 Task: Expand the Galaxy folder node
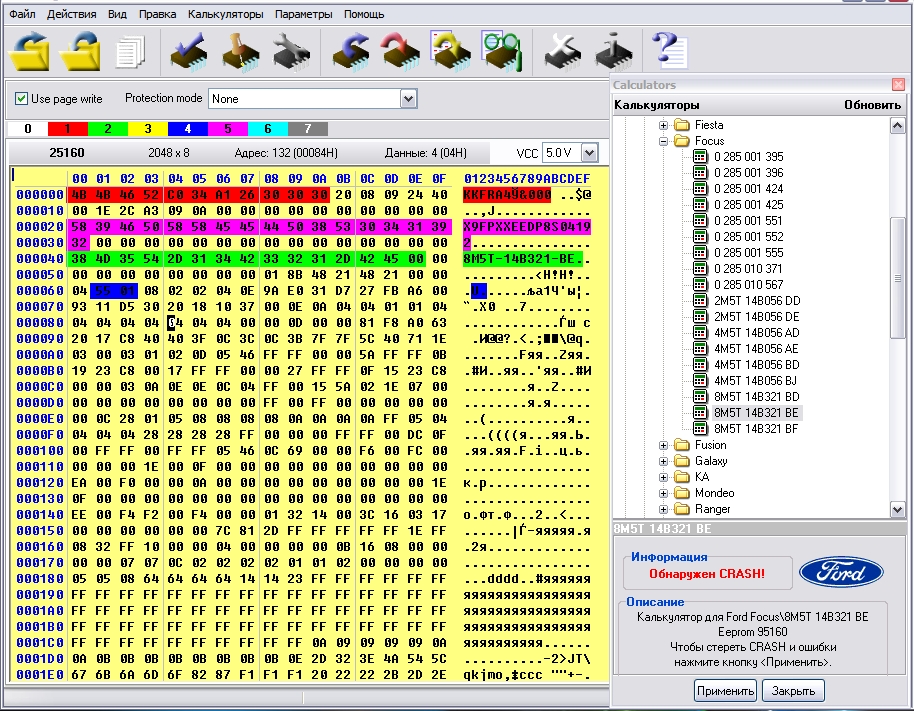click(x=663, y=461)
